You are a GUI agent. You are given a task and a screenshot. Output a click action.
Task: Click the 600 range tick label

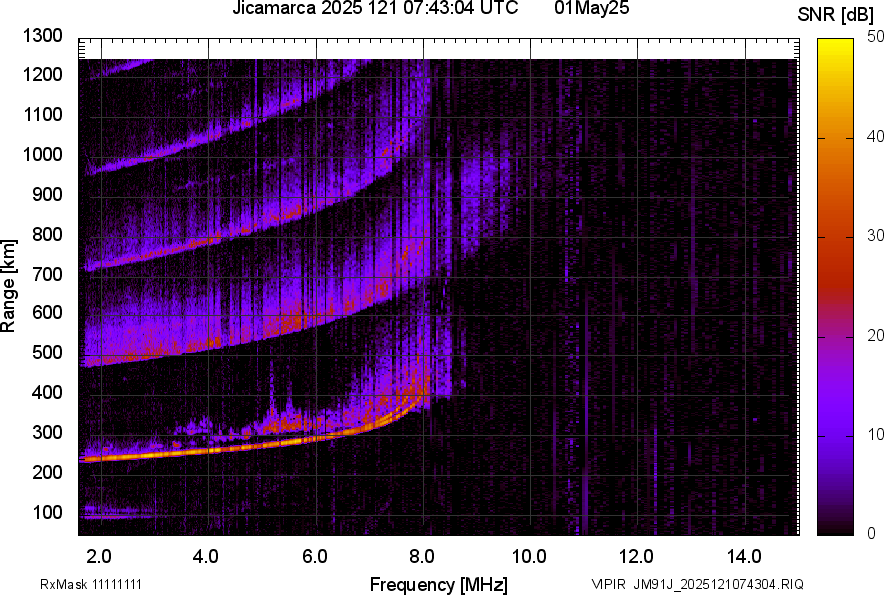pos(48,313)
